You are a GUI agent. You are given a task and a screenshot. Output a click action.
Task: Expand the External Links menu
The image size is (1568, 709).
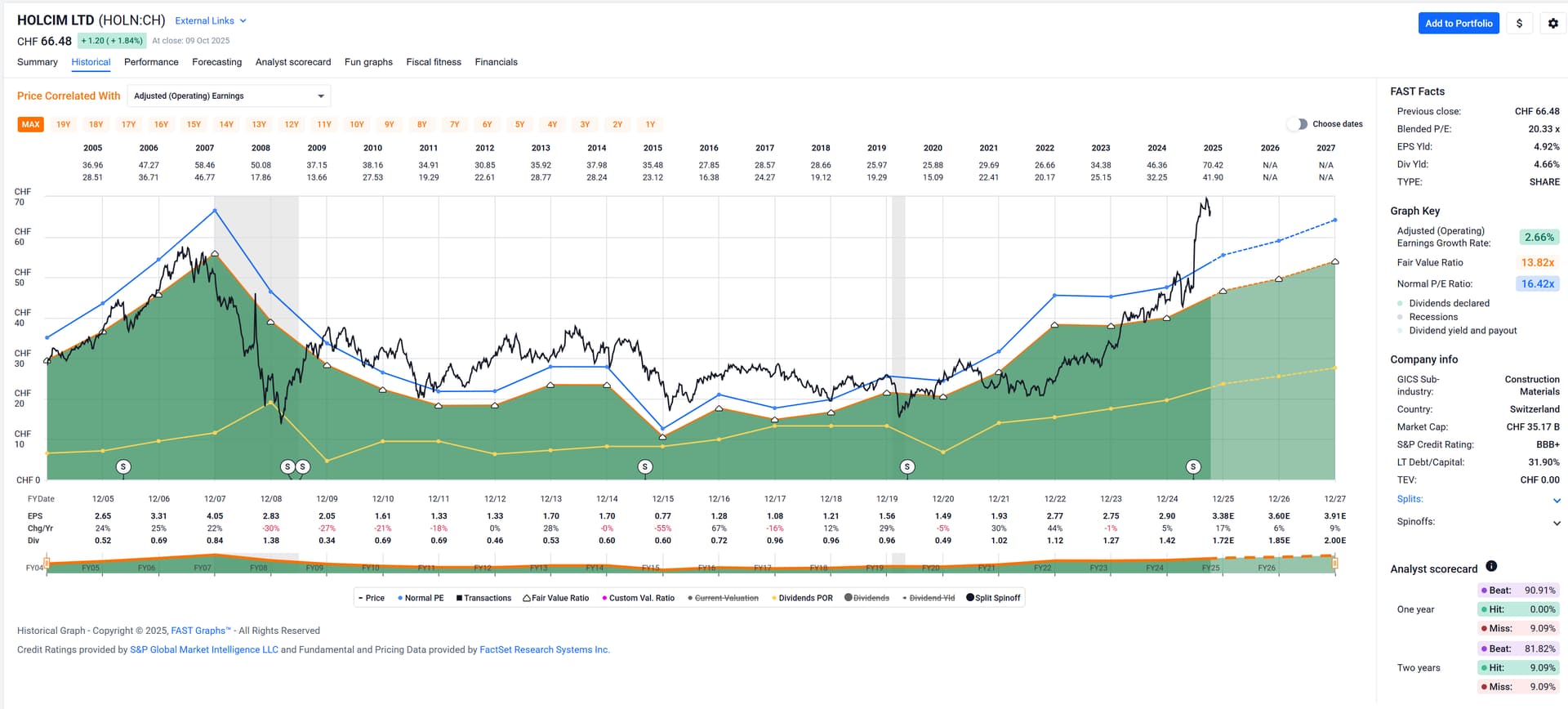[210, 21]
